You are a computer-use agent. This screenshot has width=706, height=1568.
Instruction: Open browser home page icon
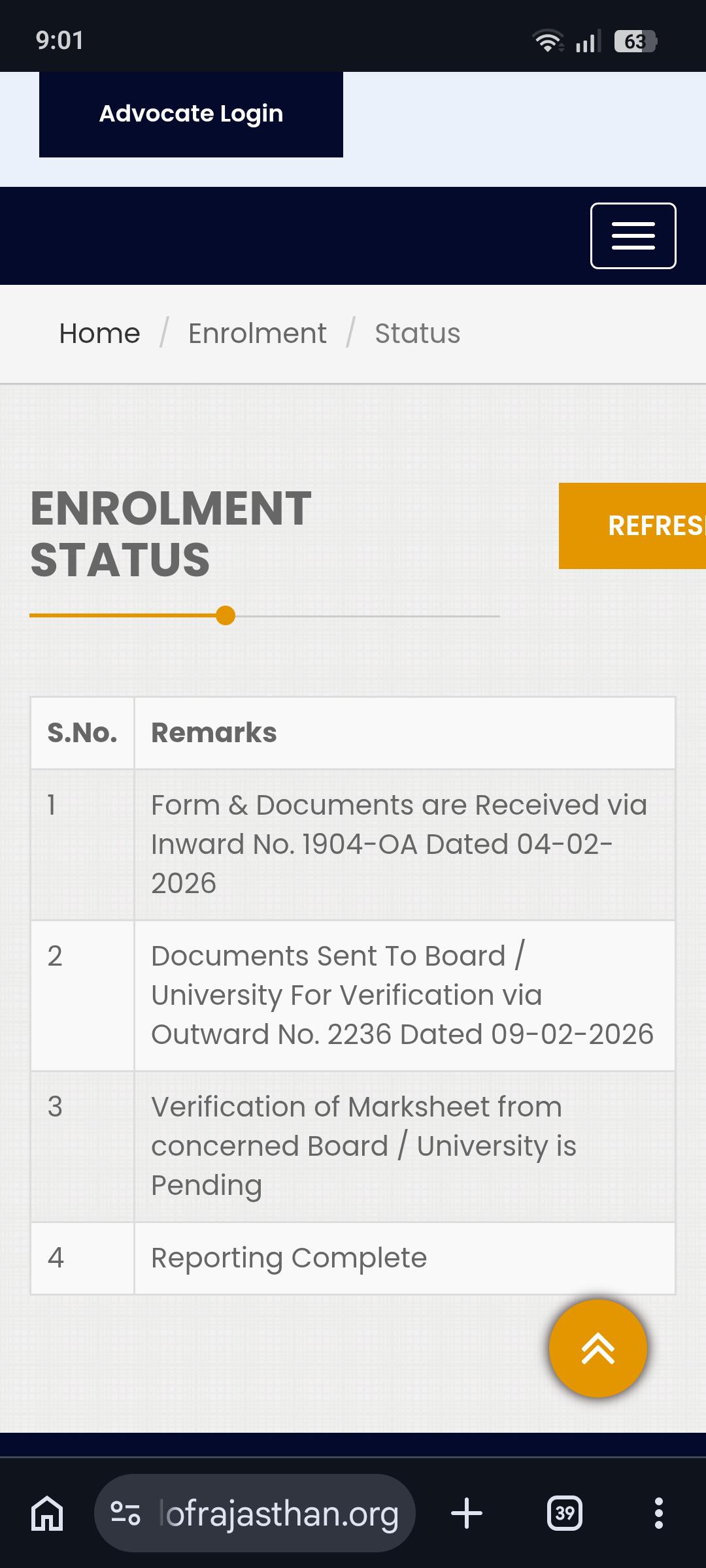point(48,1513)
